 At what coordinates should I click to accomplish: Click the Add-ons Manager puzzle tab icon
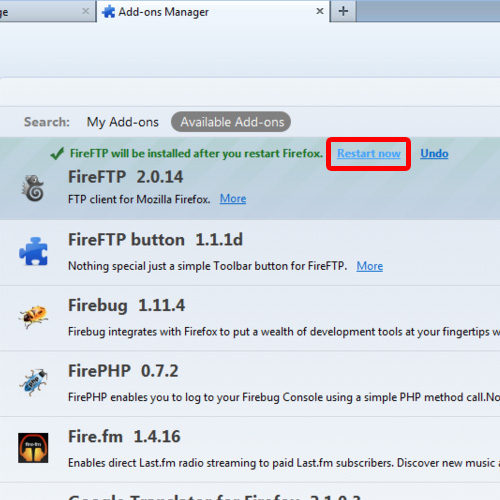(x=108, y=12)
